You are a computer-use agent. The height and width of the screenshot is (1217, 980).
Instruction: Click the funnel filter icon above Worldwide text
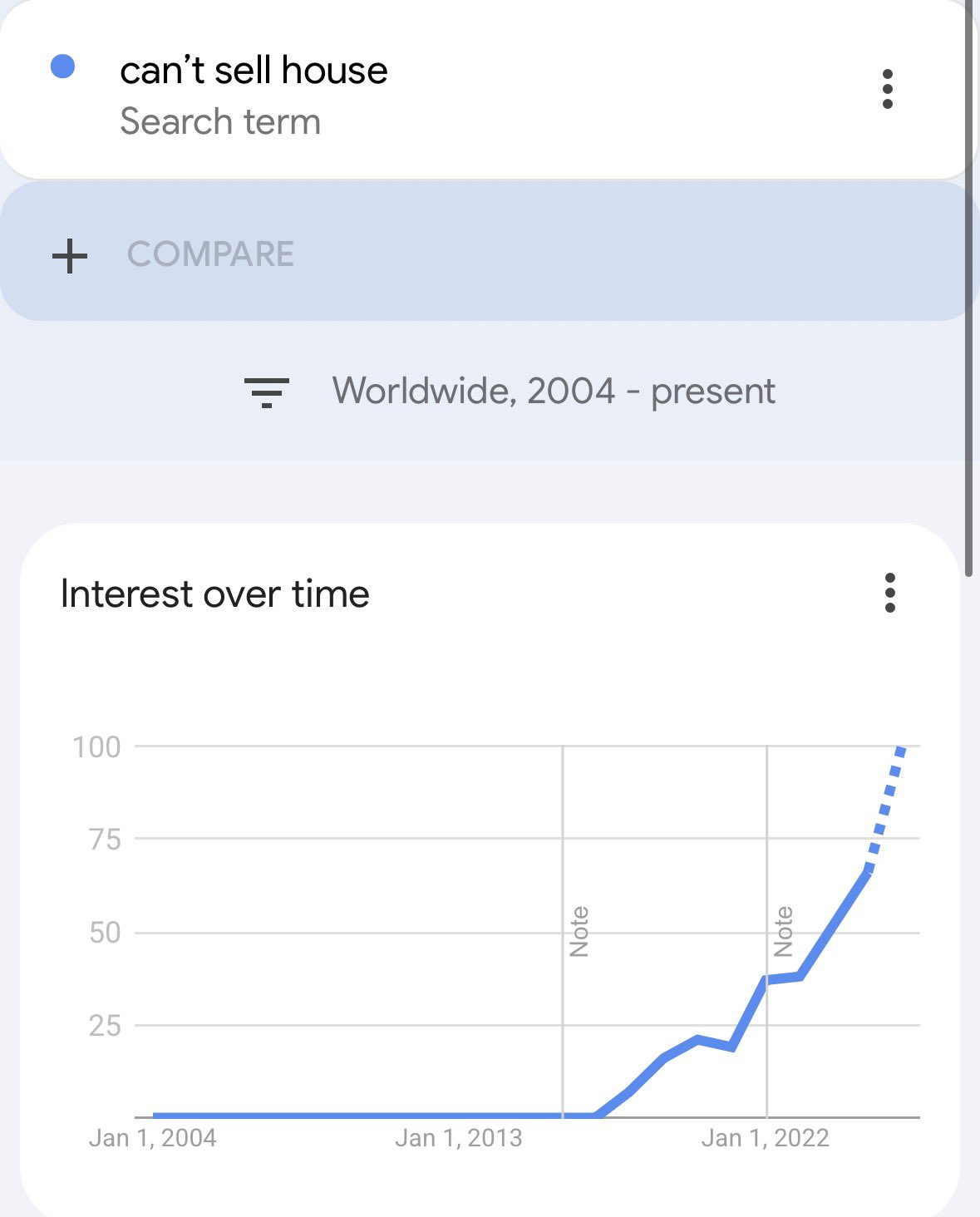(266, 391)
